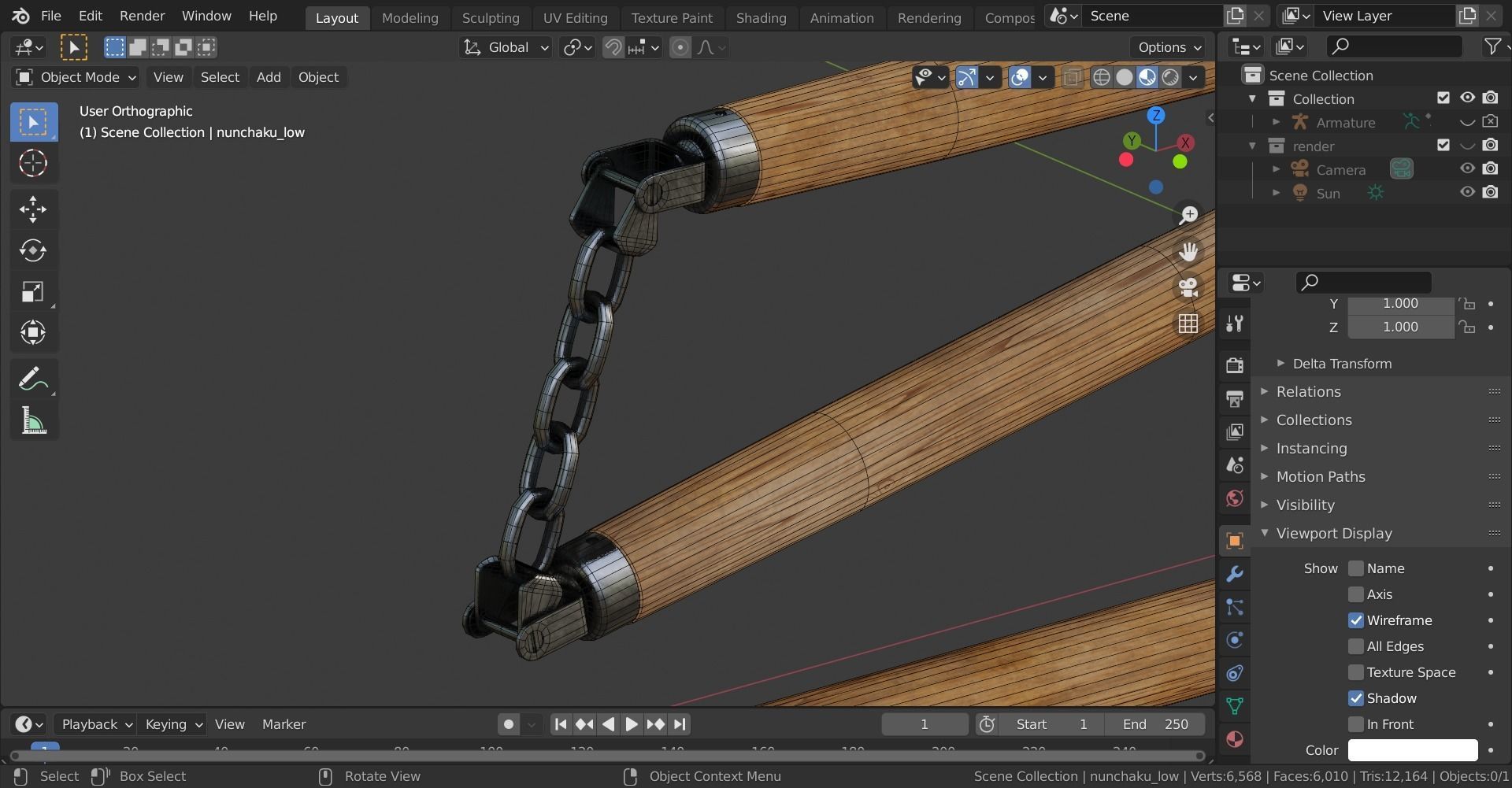The image size is (1512, 788).
Task: Switch orthographic/perspective with the grid icon
Action: 1188,324
